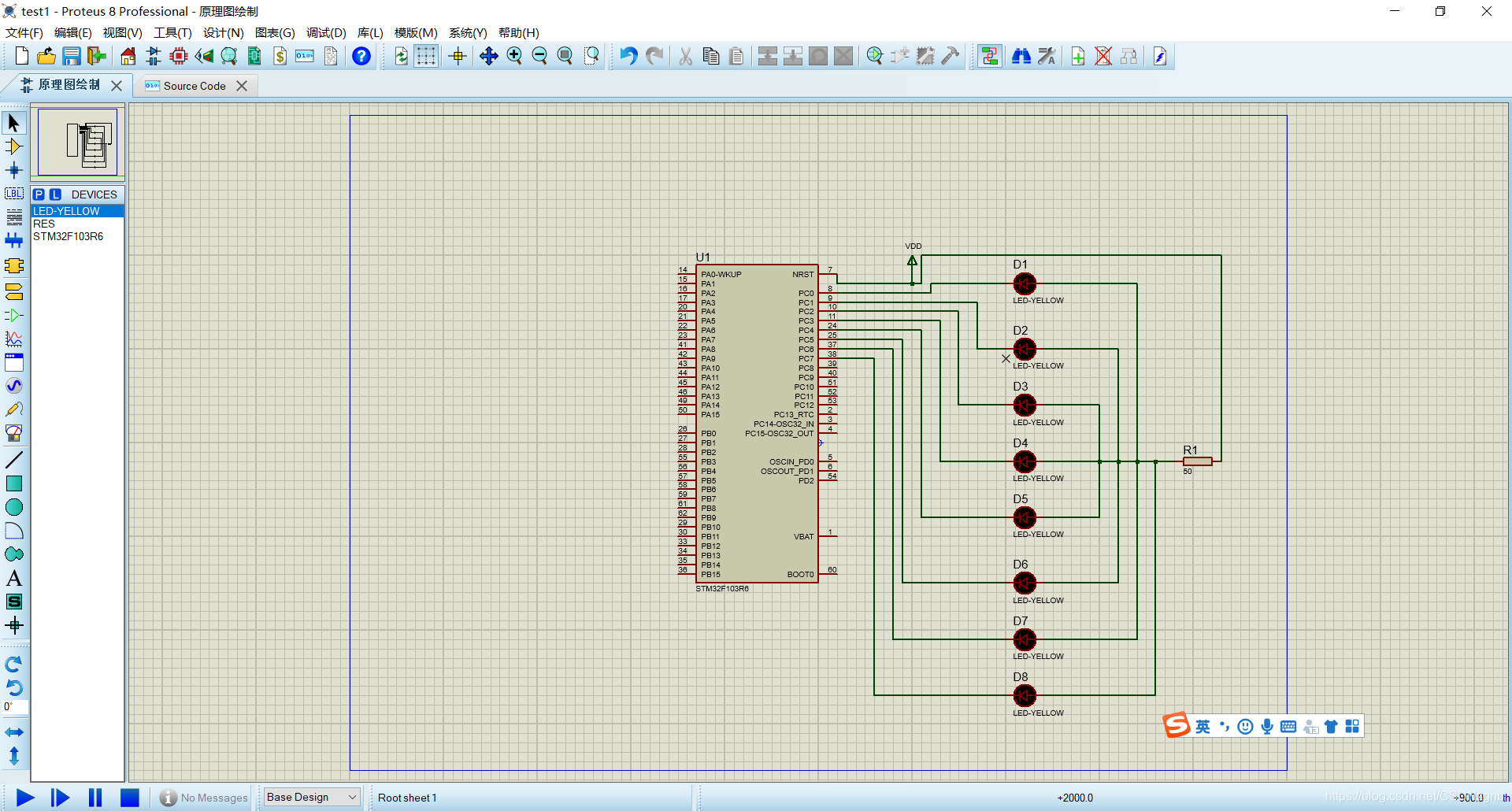Image resolution: width=1512 pixels, height=811 pixels.
Task: Click the R1 resistor component
Action: tap(1197, 461)
